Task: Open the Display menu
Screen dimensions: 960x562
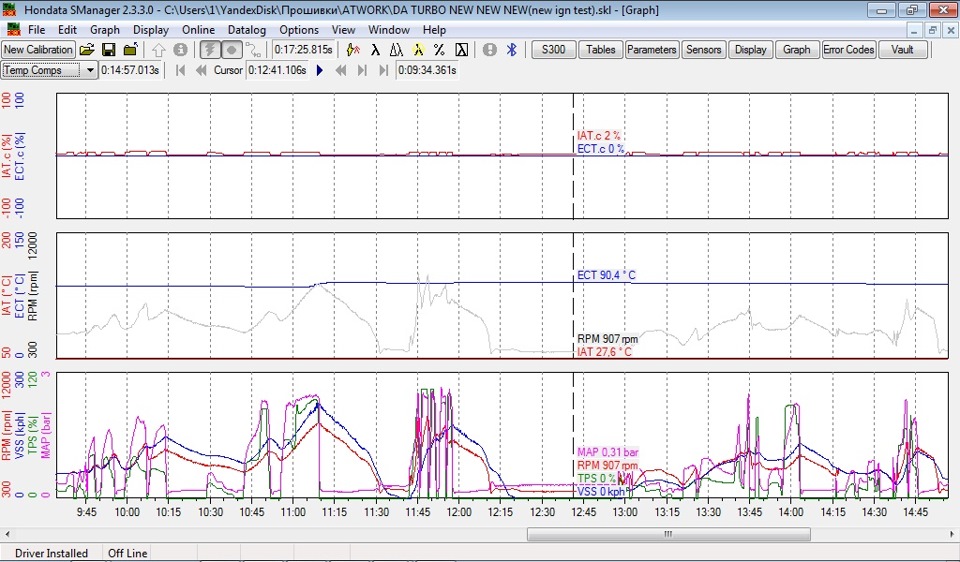Action: 151,29
